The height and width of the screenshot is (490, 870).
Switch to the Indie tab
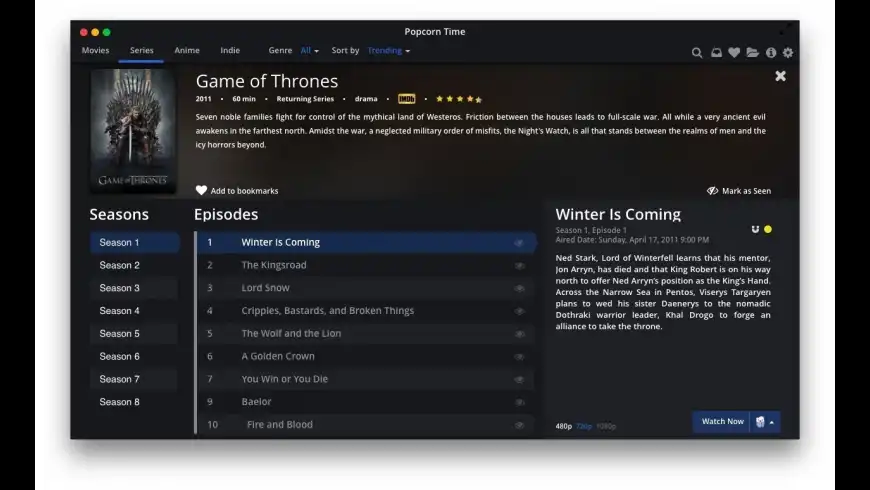pyautogui.click(x=230, y=50)
